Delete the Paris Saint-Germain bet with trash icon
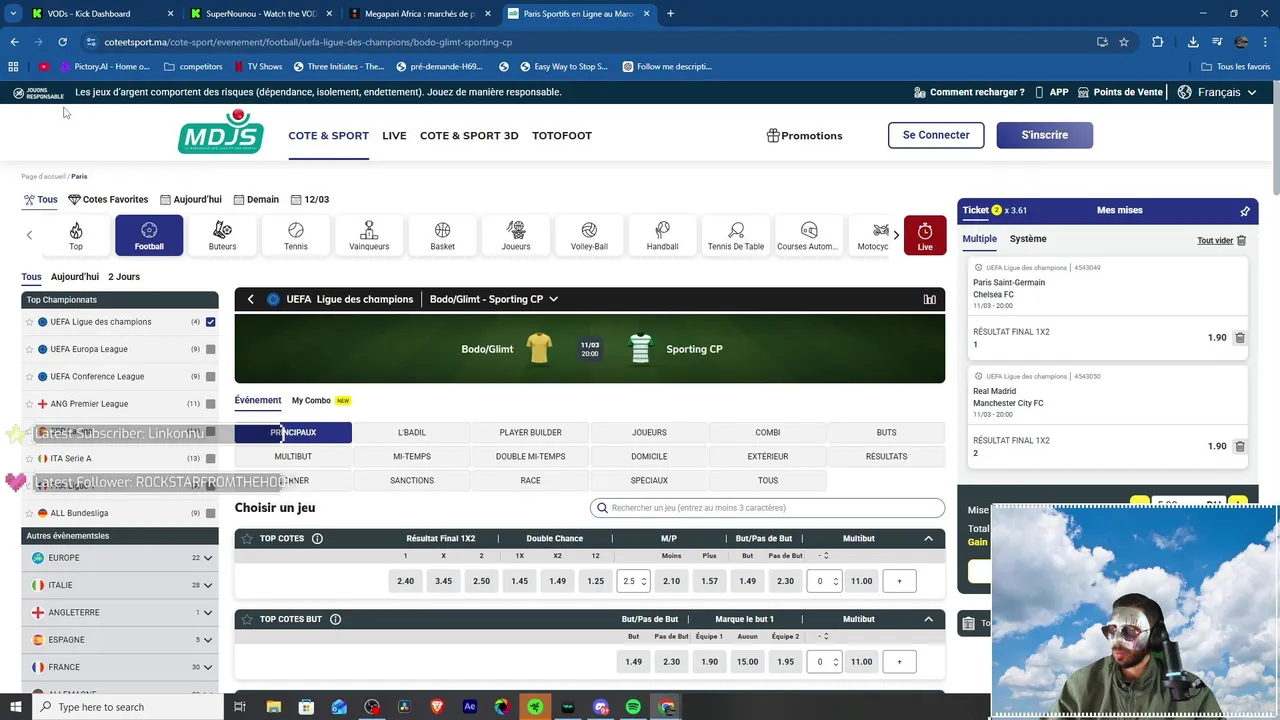The width and height of the screenshot is (1280, 720). [x=1240, y=338]
